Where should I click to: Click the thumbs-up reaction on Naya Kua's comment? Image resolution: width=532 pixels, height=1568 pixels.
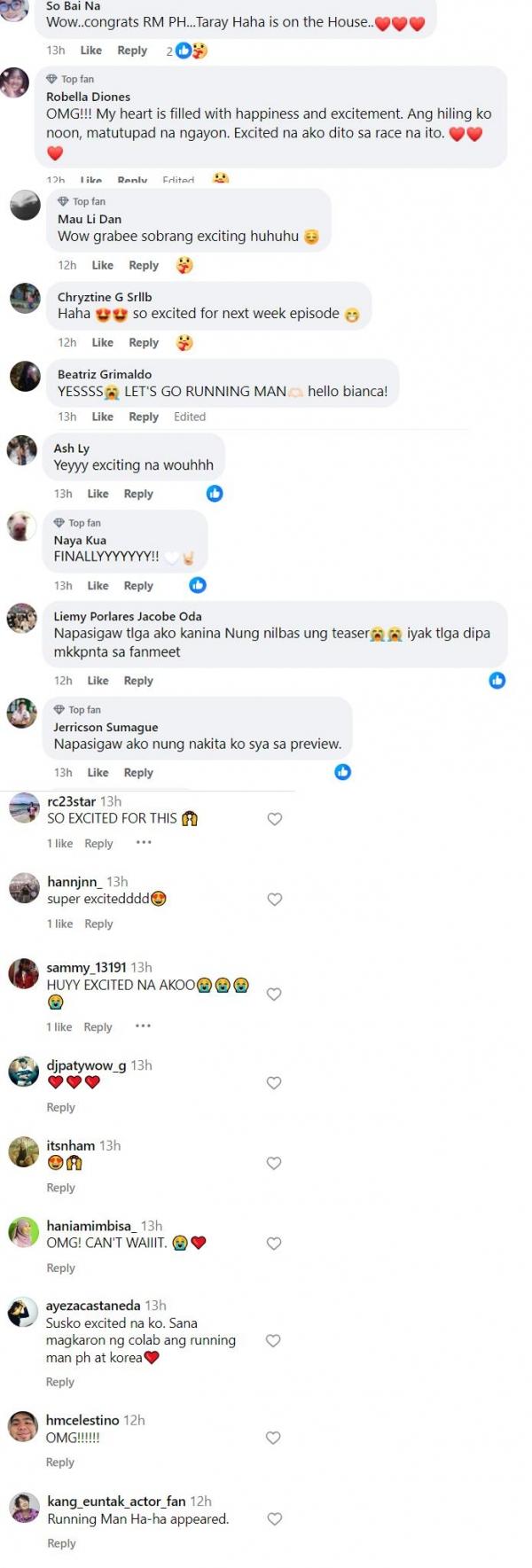tap(198, 585)
